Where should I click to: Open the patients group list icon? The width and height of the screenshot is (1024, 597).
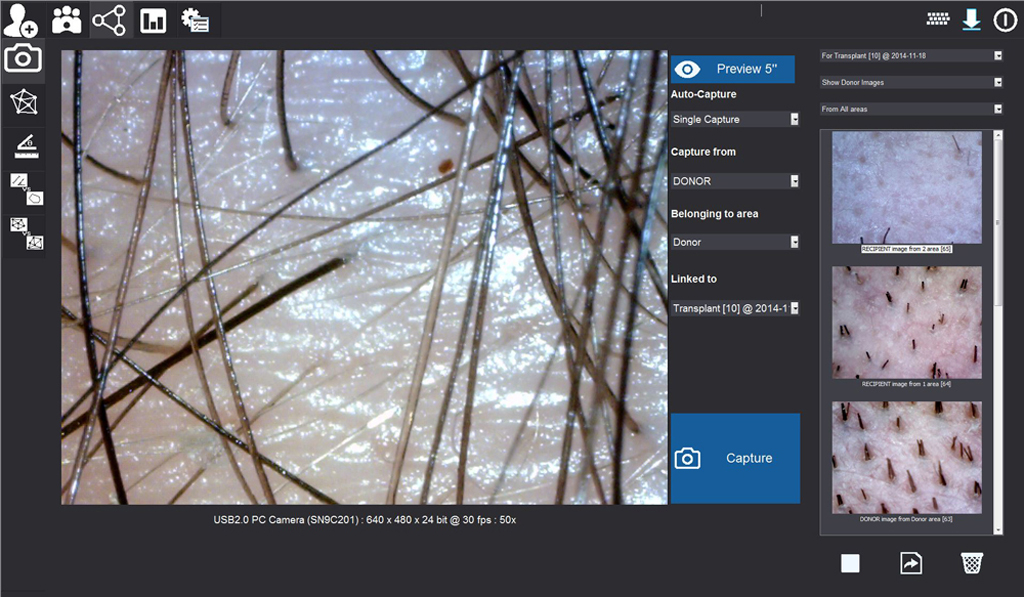[x=67, y=20]
